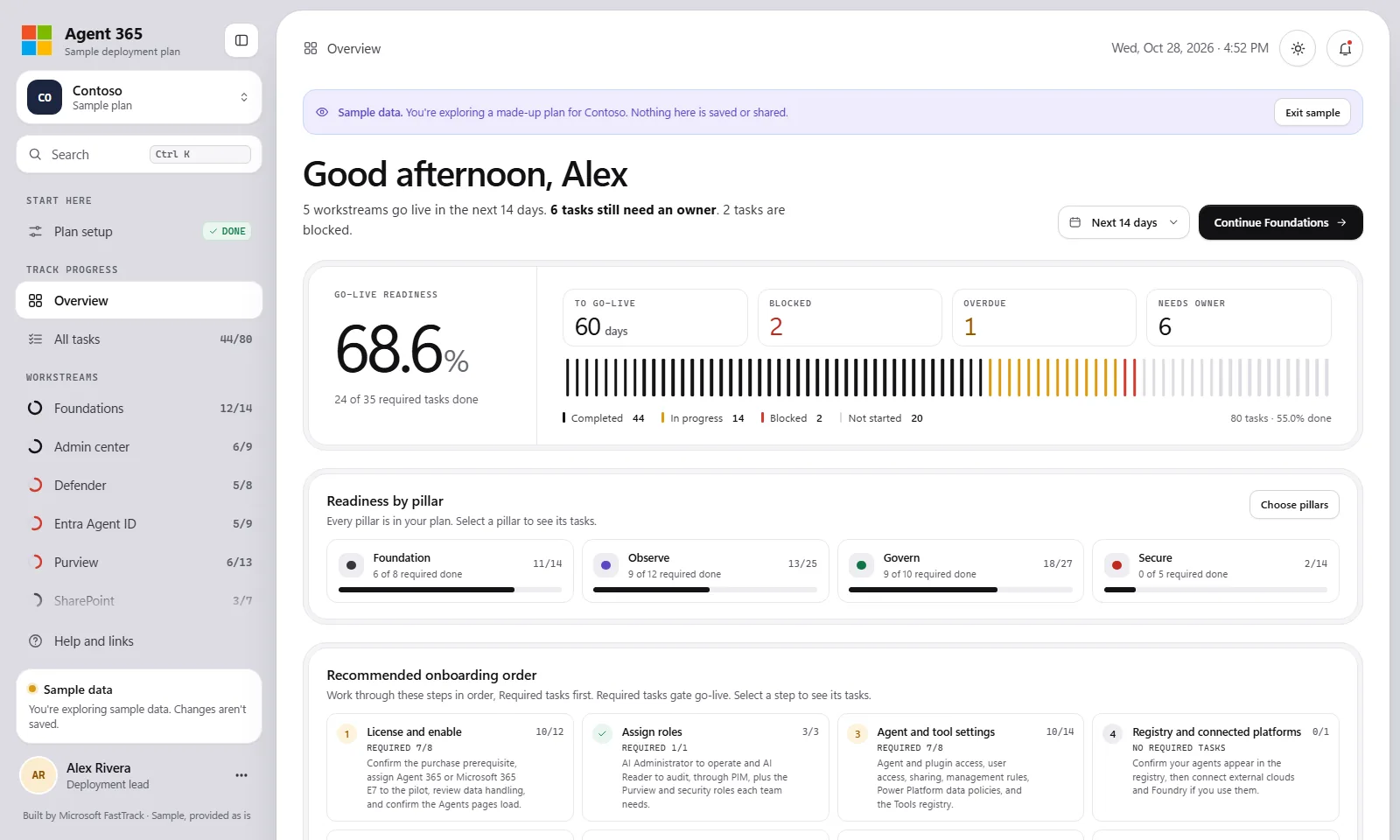
Task: Click the To Go-Live 60 days card
Action: pyautogui.click(x=655, y=318)
